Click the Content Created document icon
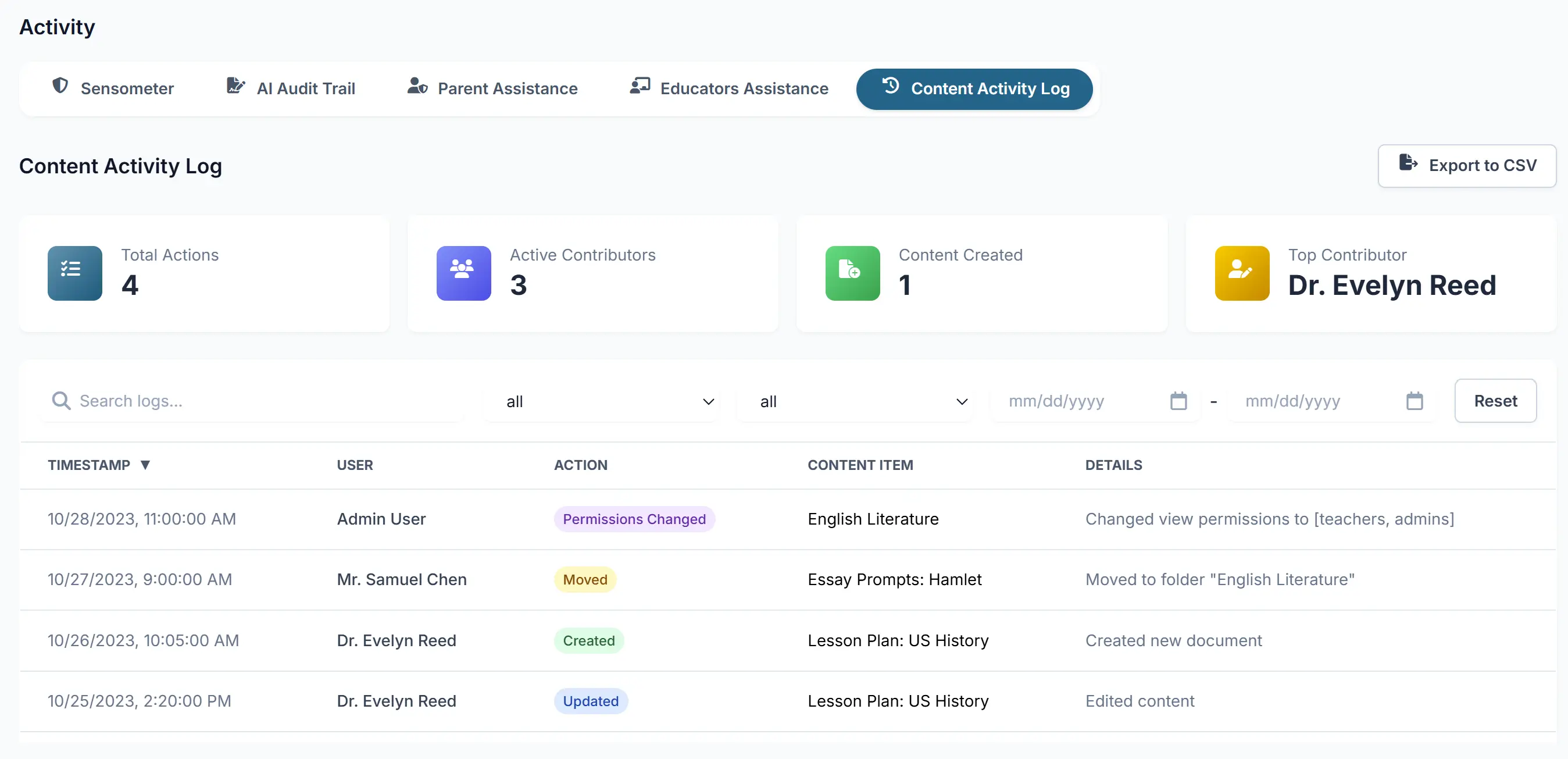1568x759 pixels. [x=852, y=273]
